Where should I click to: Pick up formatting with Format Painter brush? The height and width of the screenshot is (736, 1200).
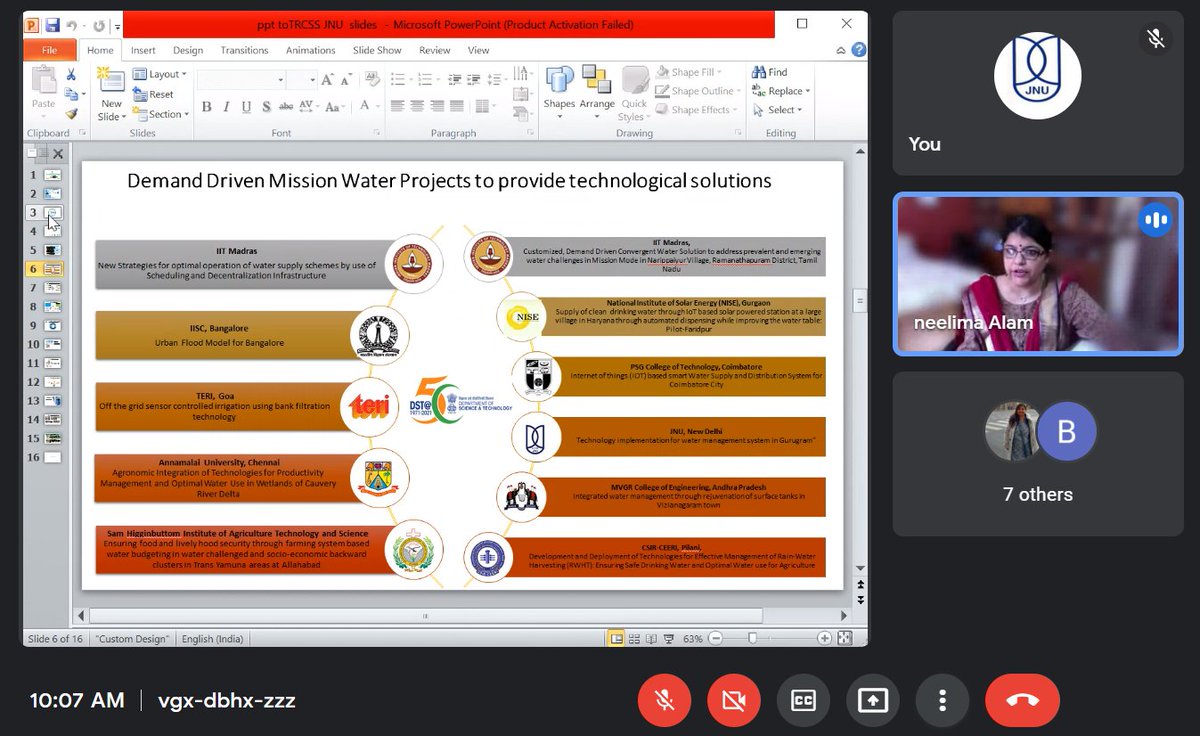pos(71,113)
